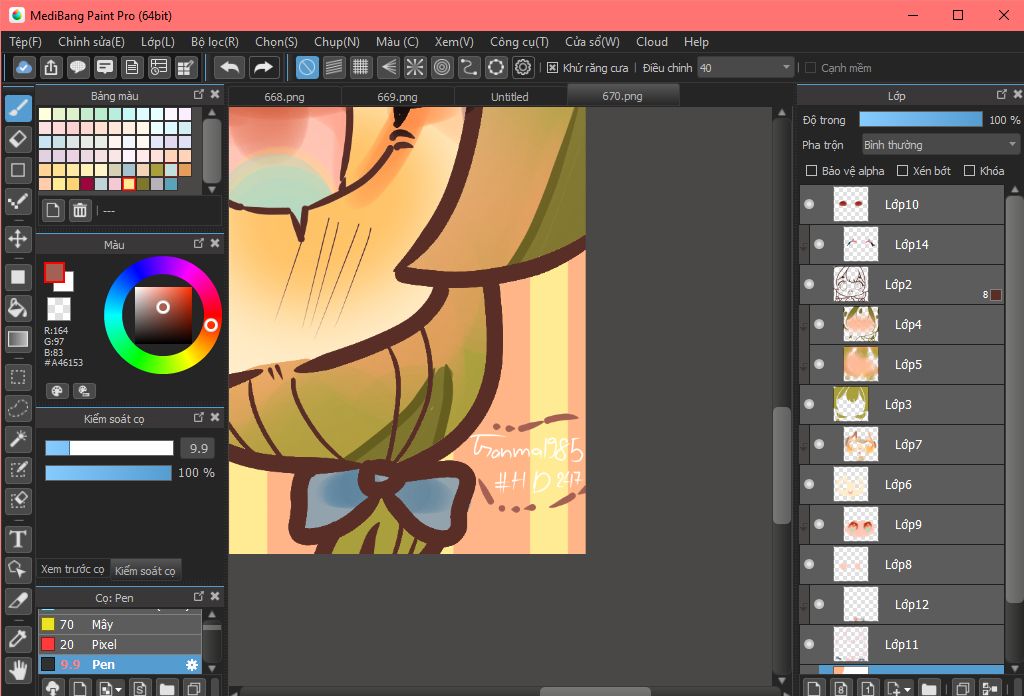
Task: Enable Cạnh mềm soft edge checkbox
Action: [x=810, y=68]
